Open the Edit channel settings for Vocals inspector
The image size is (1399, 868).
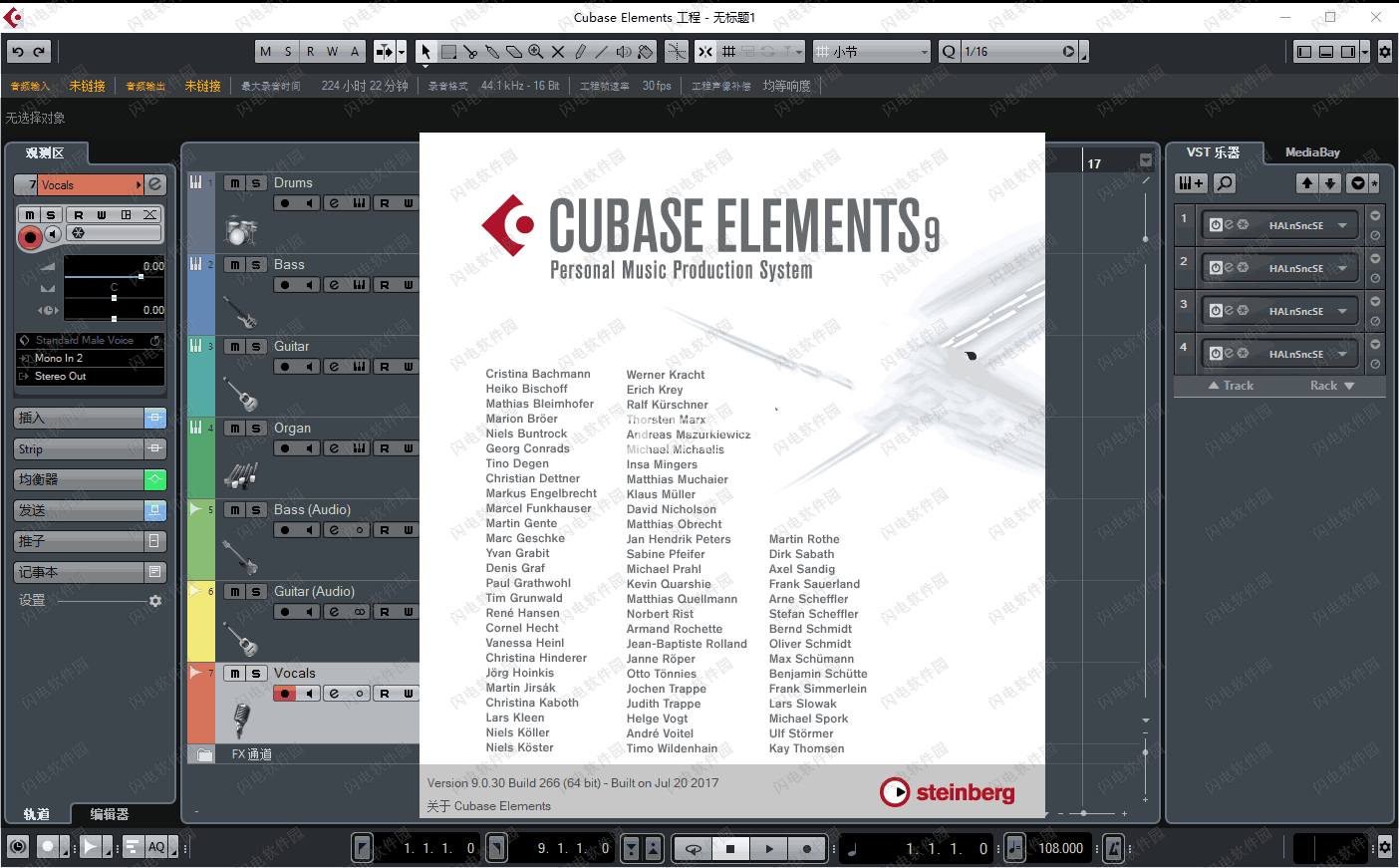pos(155,184)
